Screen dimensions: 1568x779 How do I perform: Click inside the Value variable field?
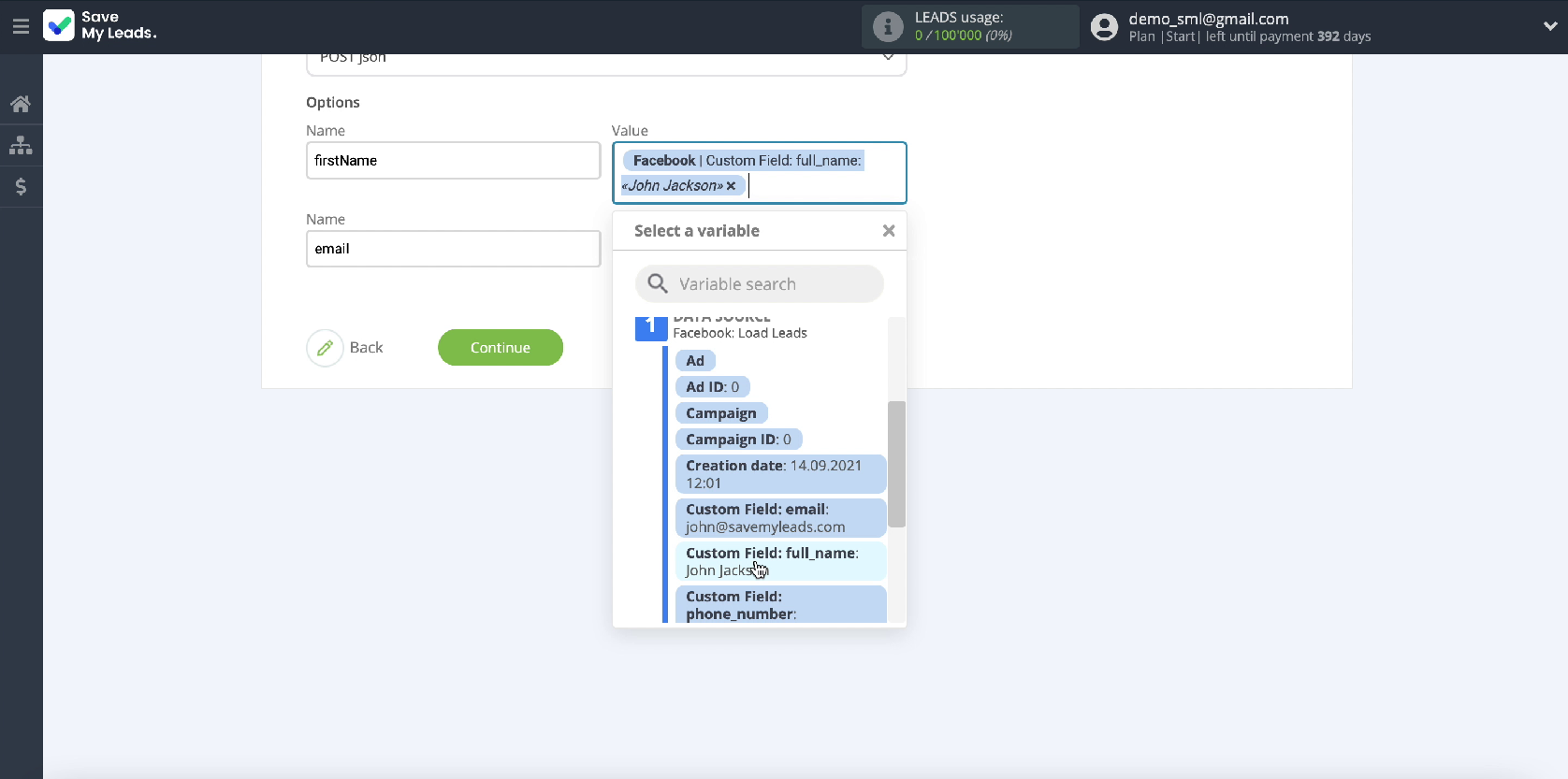tap(760, 173)
